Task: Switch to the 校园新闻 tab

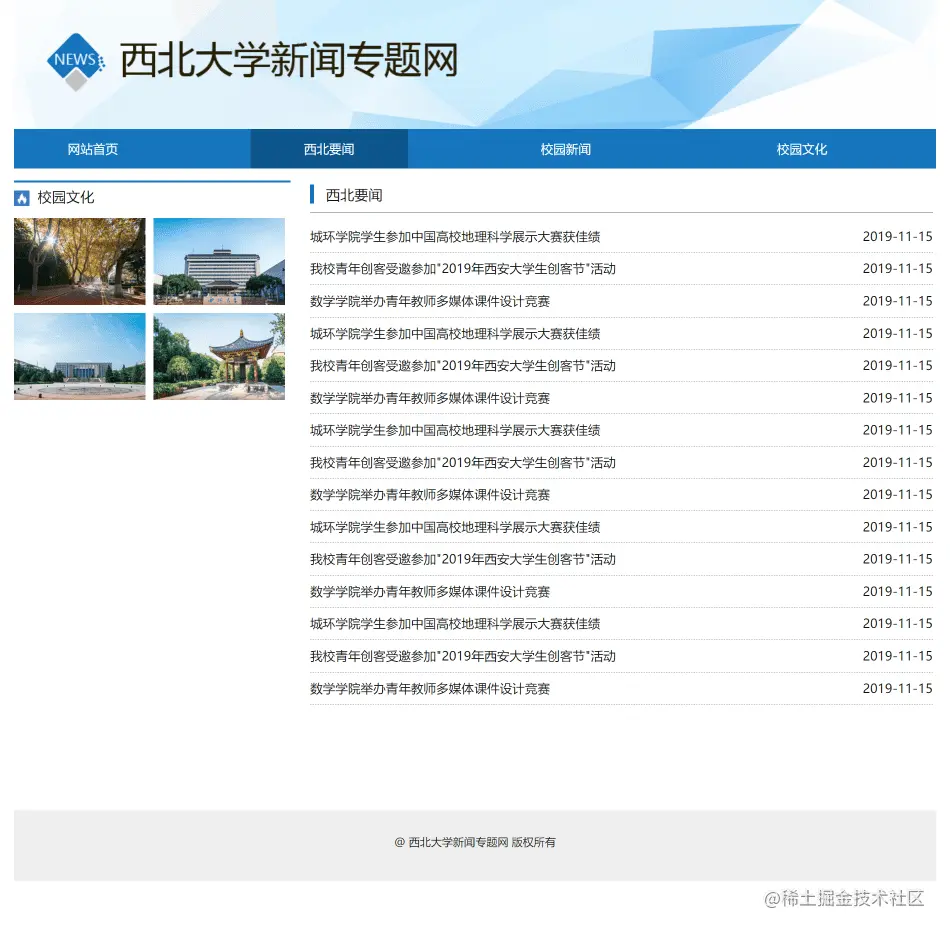Action: coord(565,149)
